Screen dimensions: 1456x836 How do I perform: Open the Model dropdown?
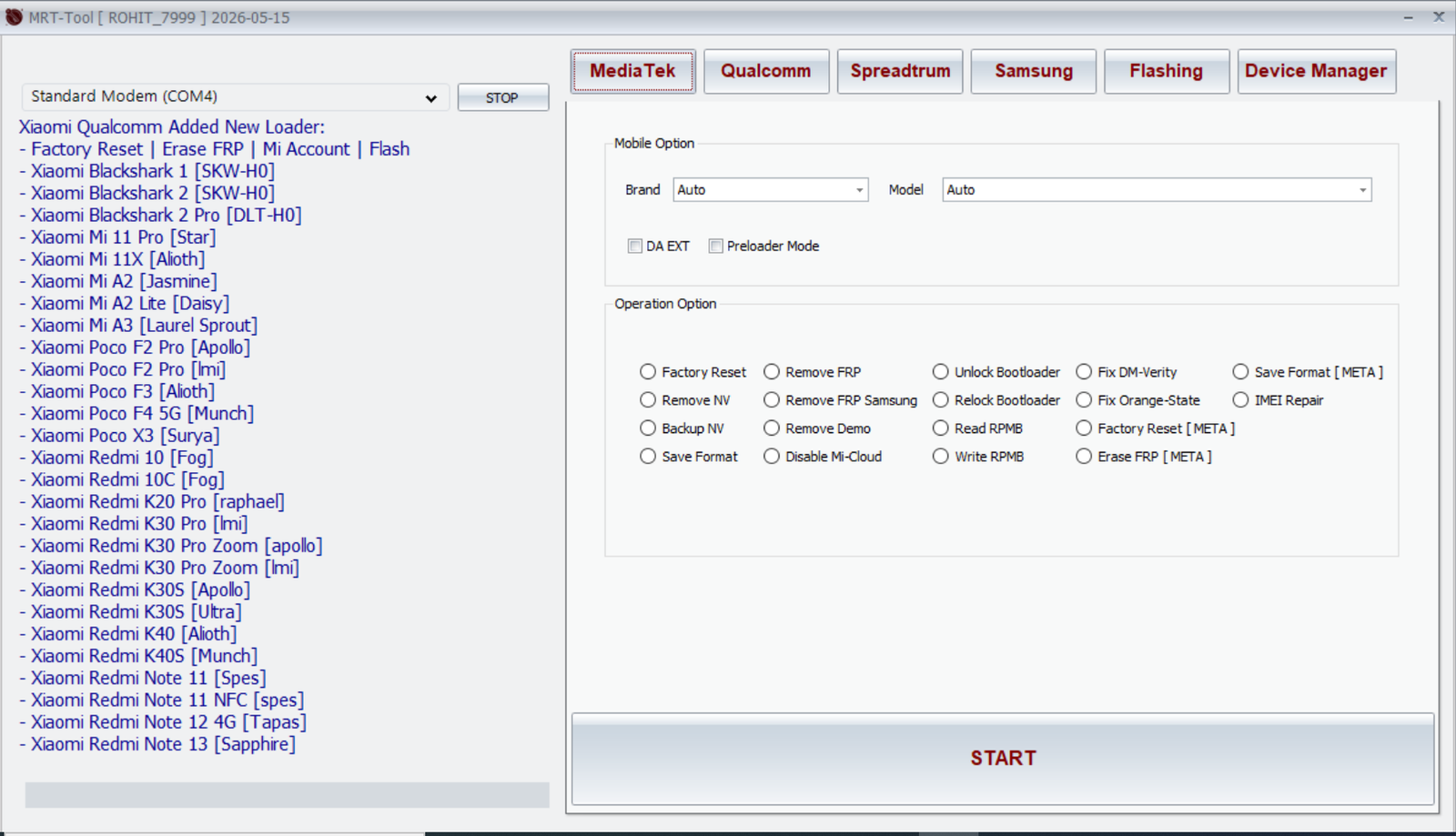(1360, 189)
